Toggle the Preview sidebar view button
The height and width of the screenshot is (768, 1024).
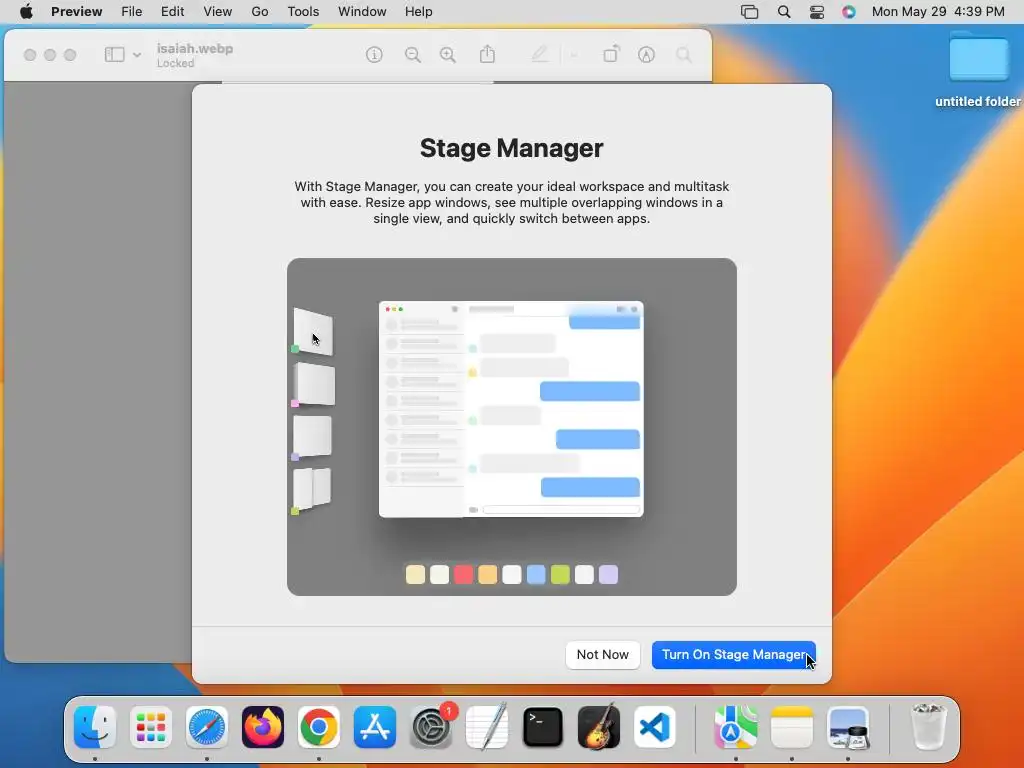(x=114, y=55)
